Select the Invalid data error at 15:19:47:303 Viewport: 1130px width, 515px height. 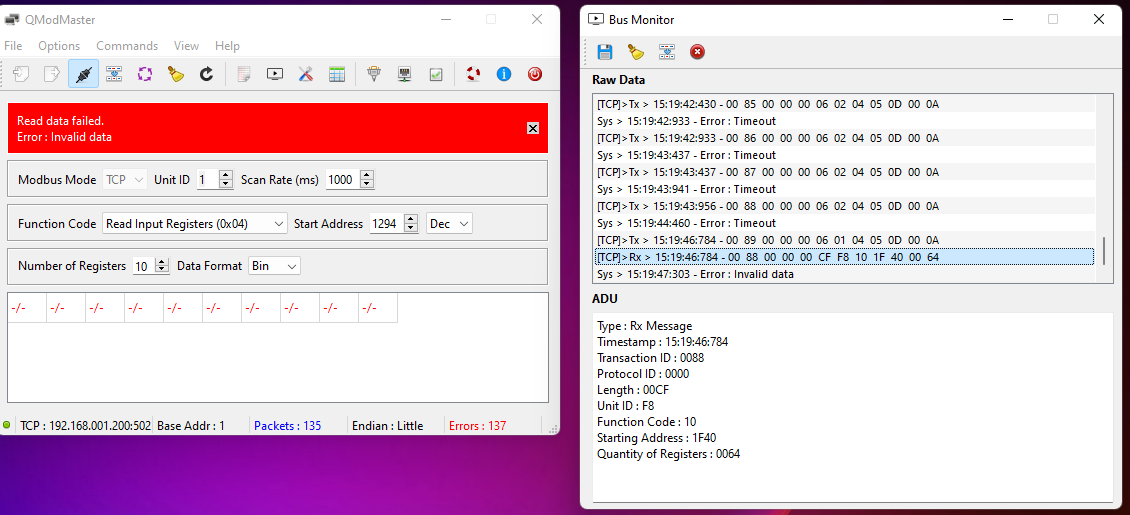point(845,274)
